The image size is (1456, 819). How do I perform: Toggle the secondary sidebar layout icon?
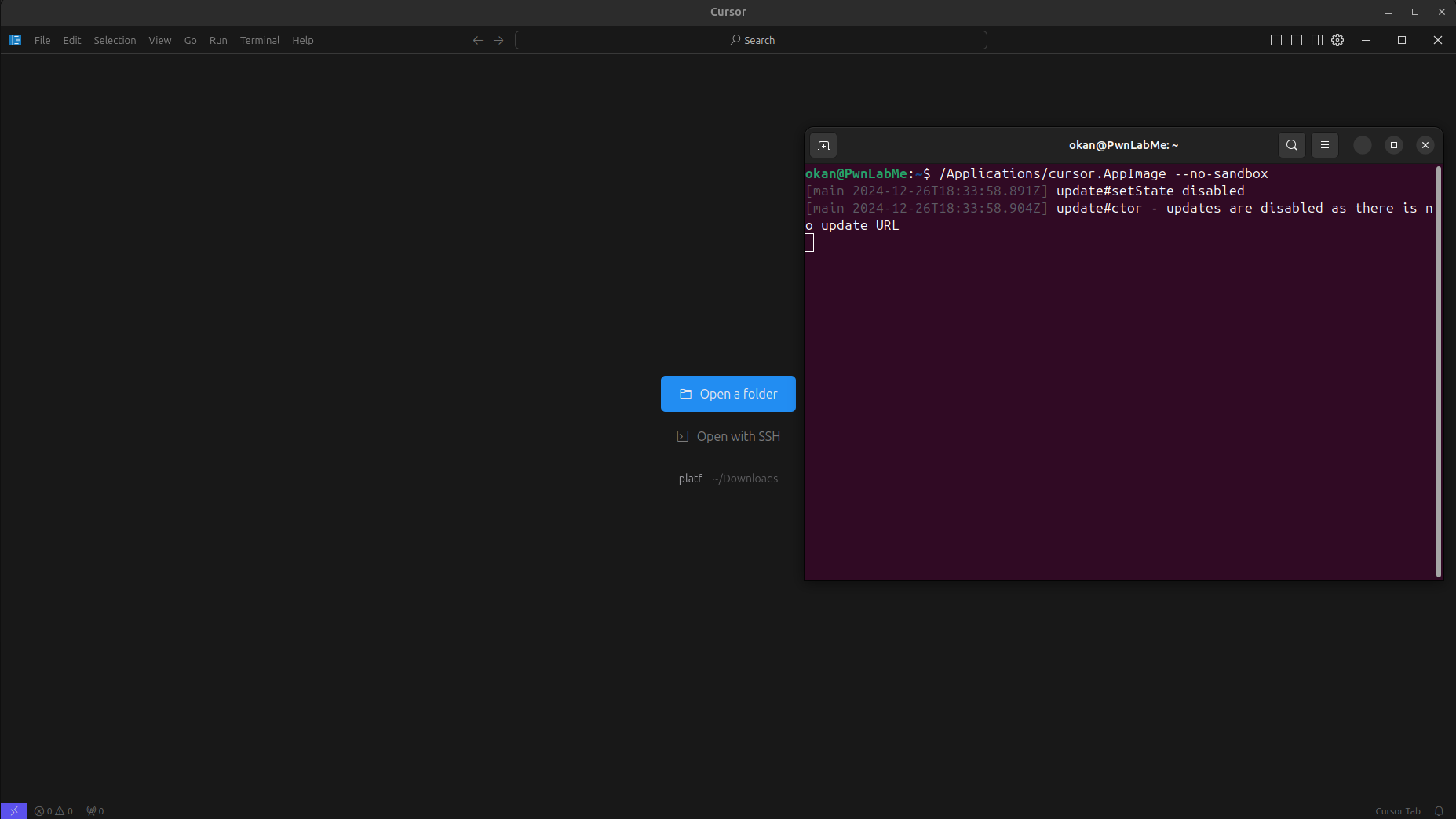click(1316, 40)
